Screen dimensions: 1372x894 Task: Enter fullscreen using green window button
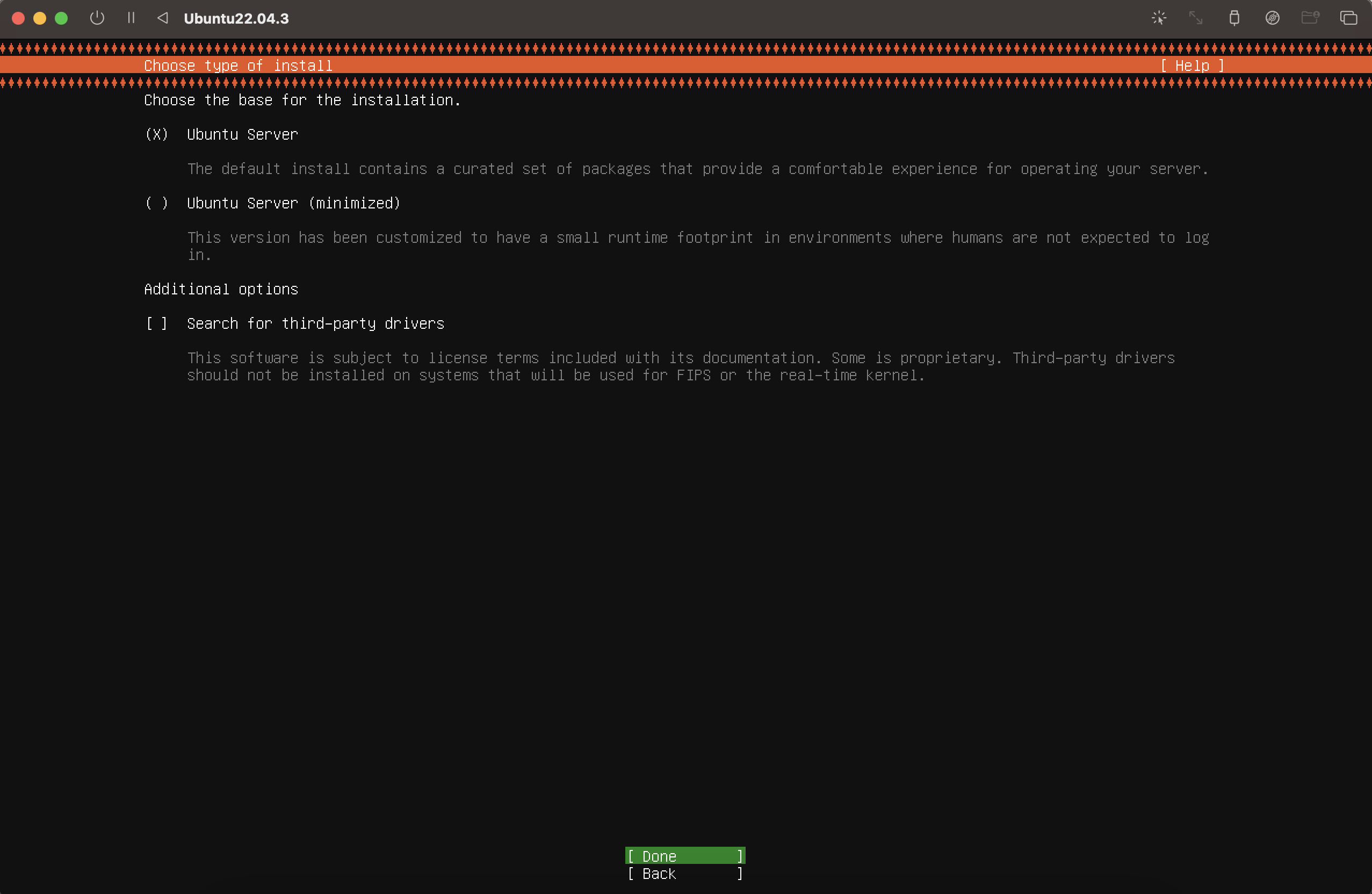[61, 18]
